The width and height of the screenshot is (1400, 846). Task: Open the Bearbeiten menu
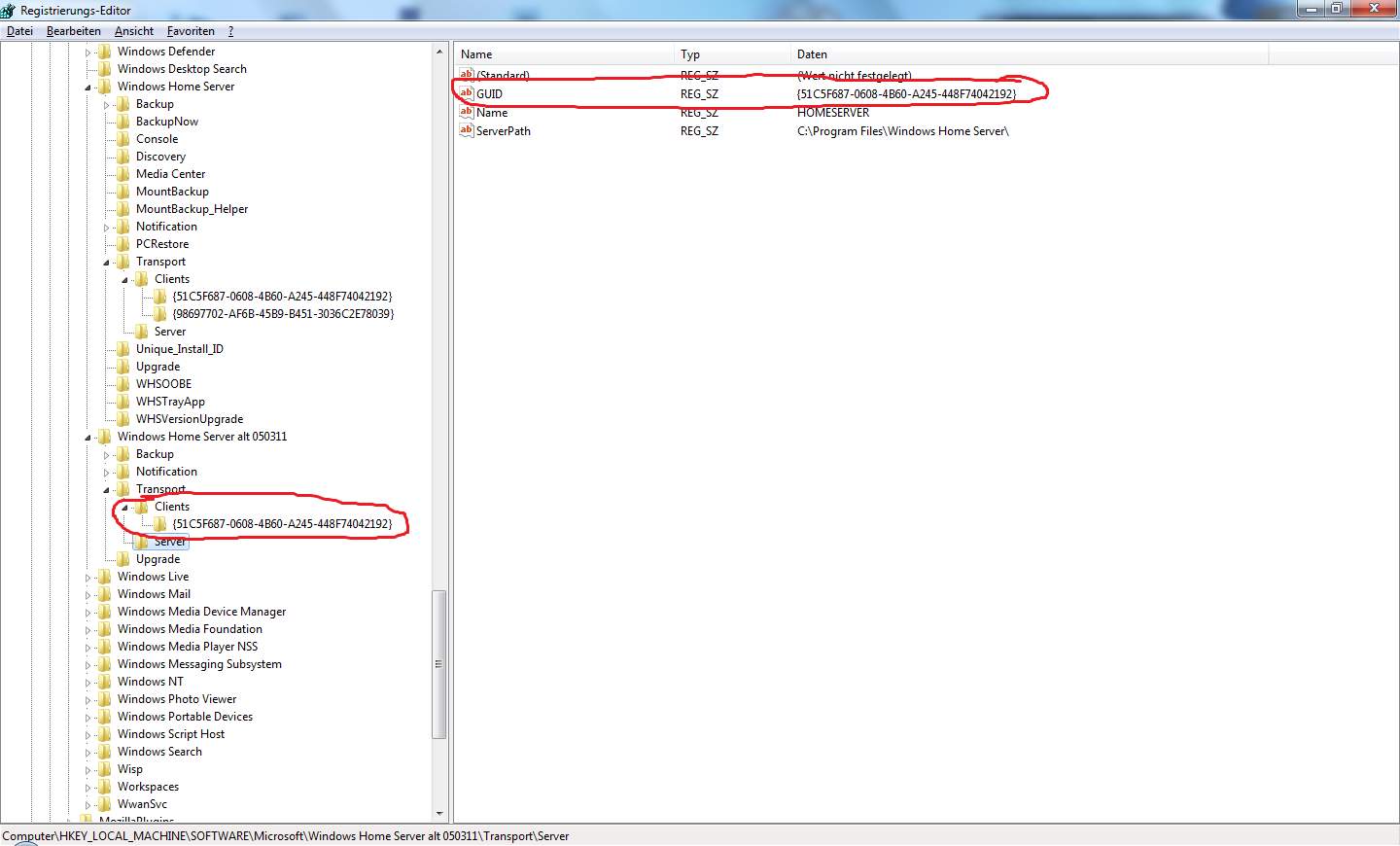[74, 31]
